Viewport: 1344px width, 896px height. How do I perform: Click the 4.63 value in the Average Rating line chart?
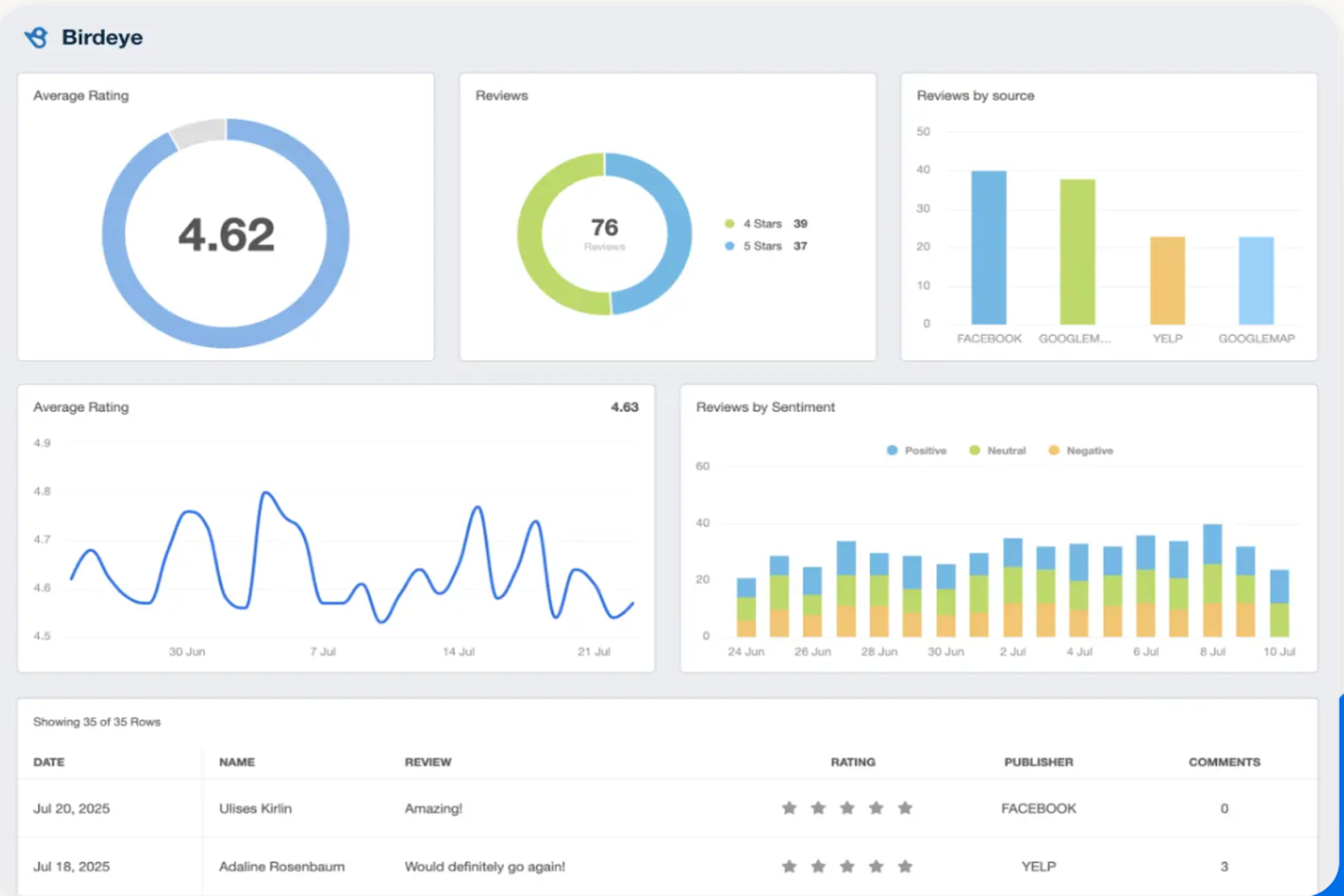(624, 406)
